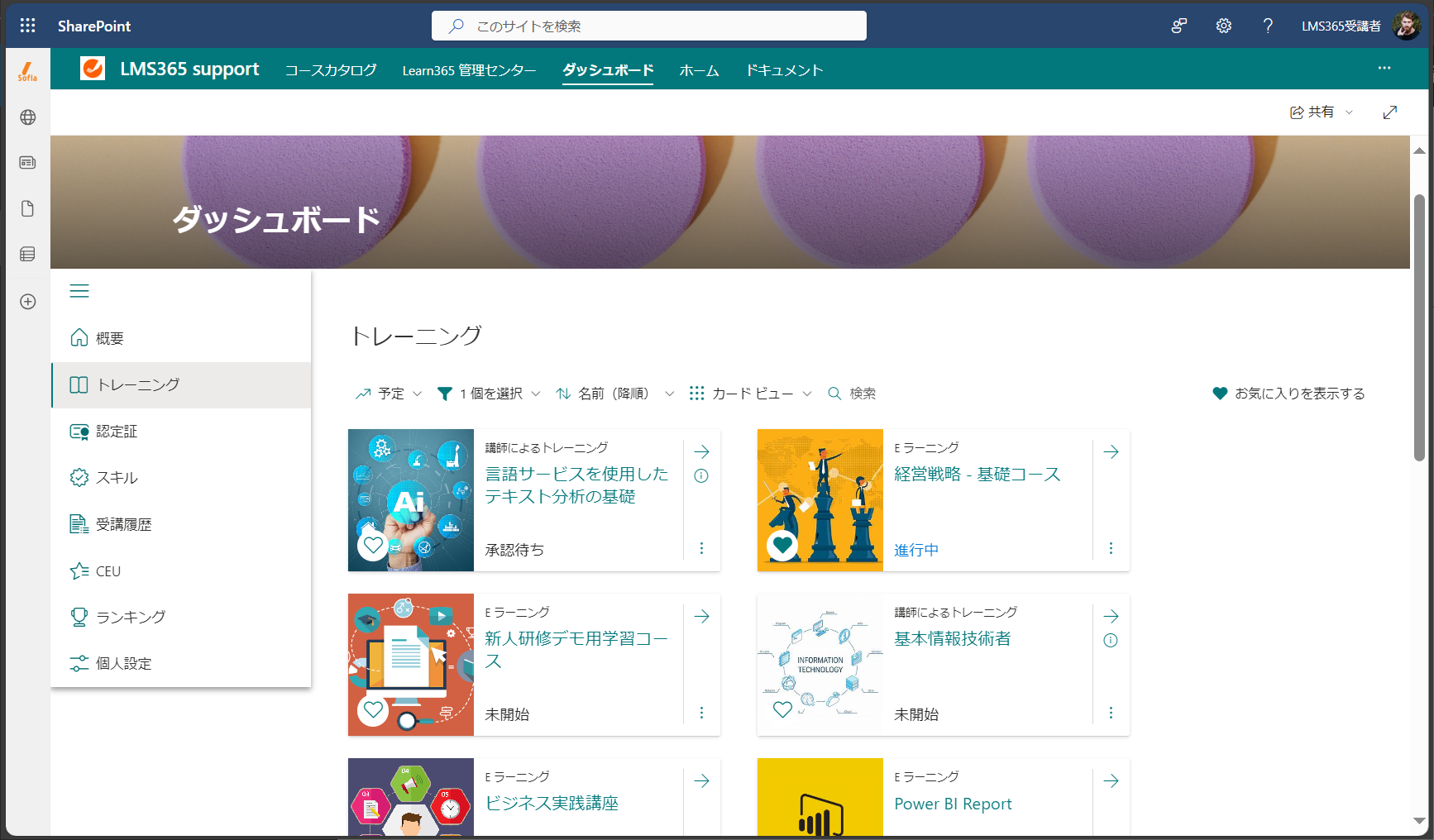The height and width of the screenshot is (840, 1434).
Task: Click the page vertical scrollbar thumb
Action: (1419, 328)
